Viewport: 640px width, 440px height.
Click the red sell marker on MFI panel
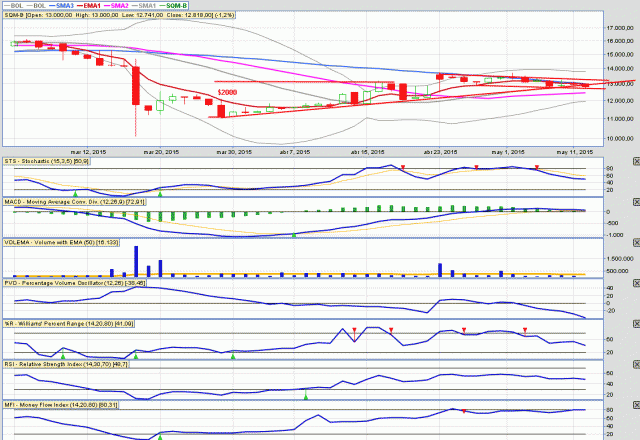click(x=464, y=411)
